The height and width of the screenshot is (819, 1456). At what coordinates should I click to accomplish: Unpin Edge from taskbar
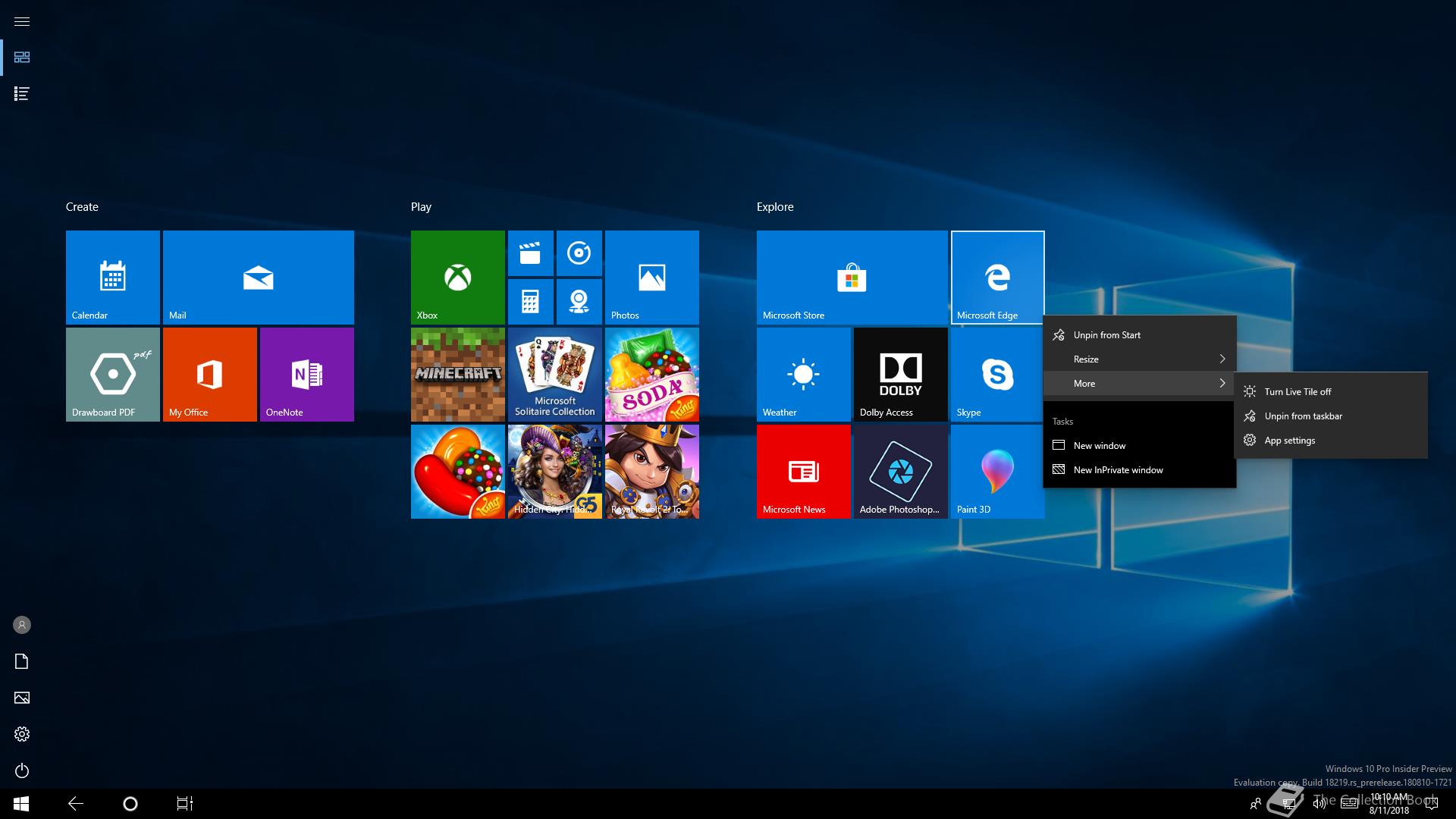pyautogui.click(x=1303, y=416)
